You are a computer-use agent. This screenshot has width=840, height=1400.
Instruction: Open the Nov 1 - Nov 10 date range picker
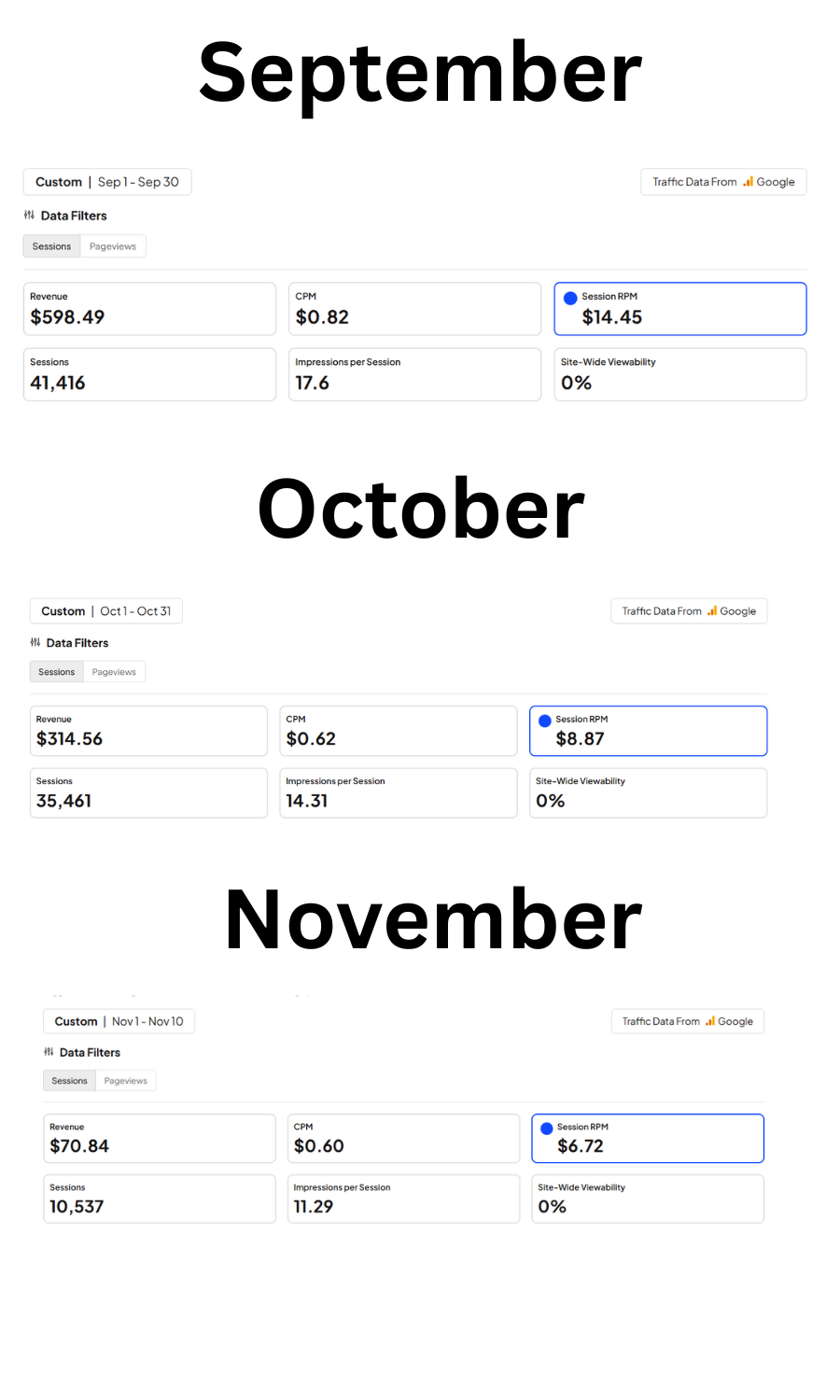point(119,1021)
